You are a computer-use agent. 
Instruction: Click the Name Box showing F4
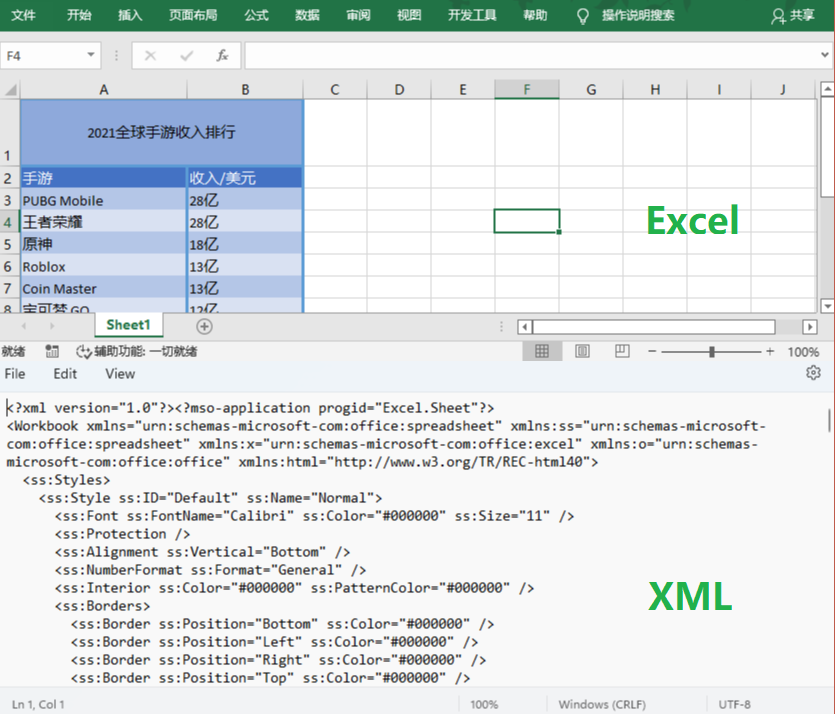(x=42, y=55)
